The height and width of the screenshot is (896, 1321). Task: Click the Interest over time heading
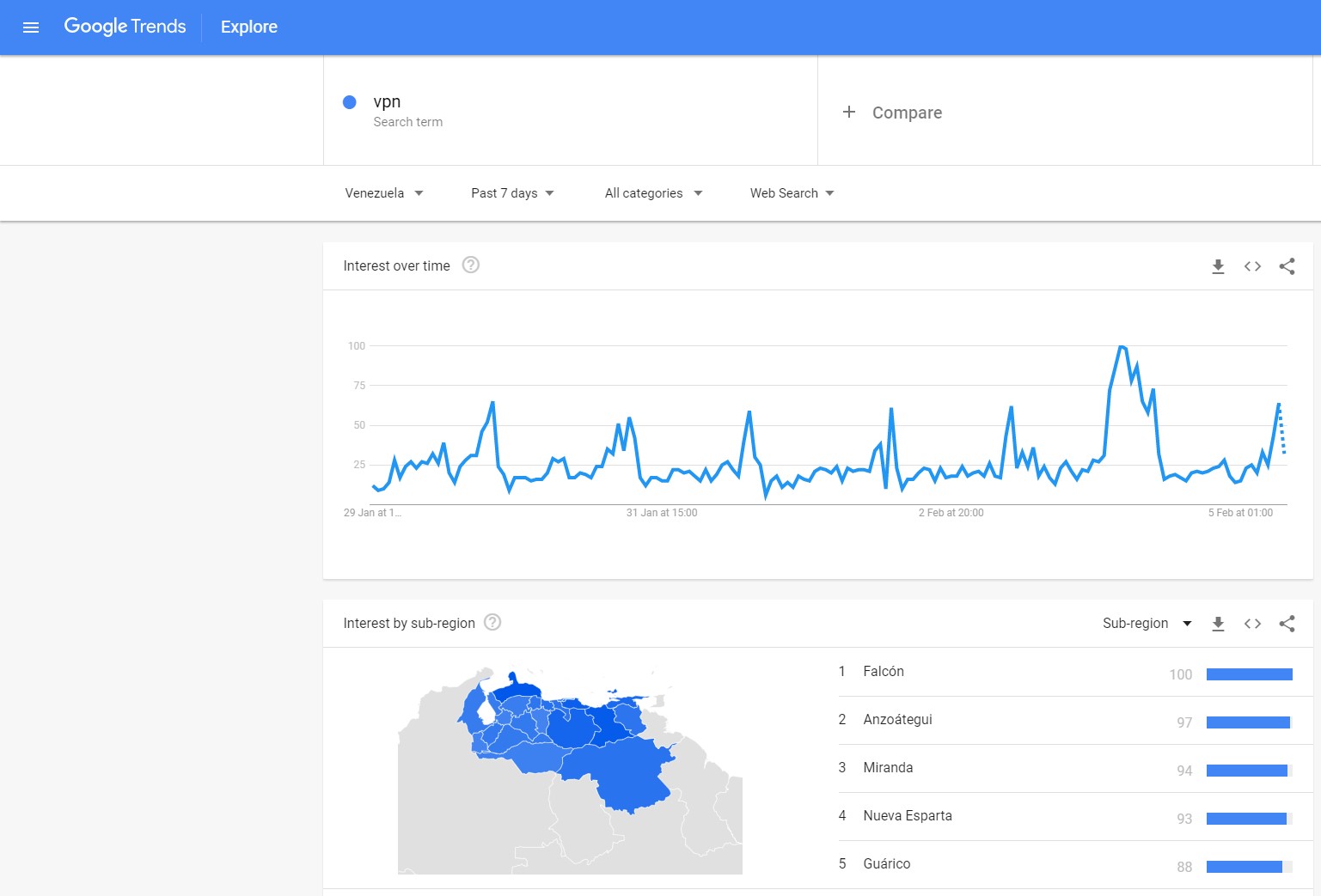[x=396, y=266]
